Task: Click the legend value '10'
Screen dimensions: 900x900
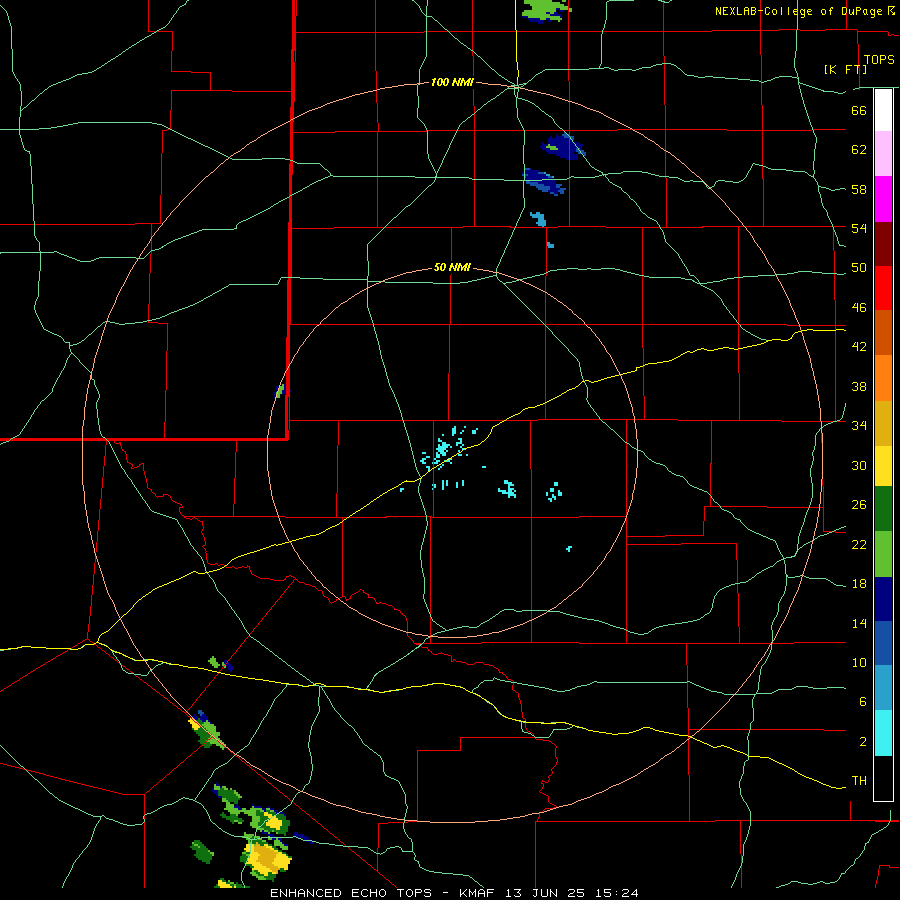Action: point(859,663)
